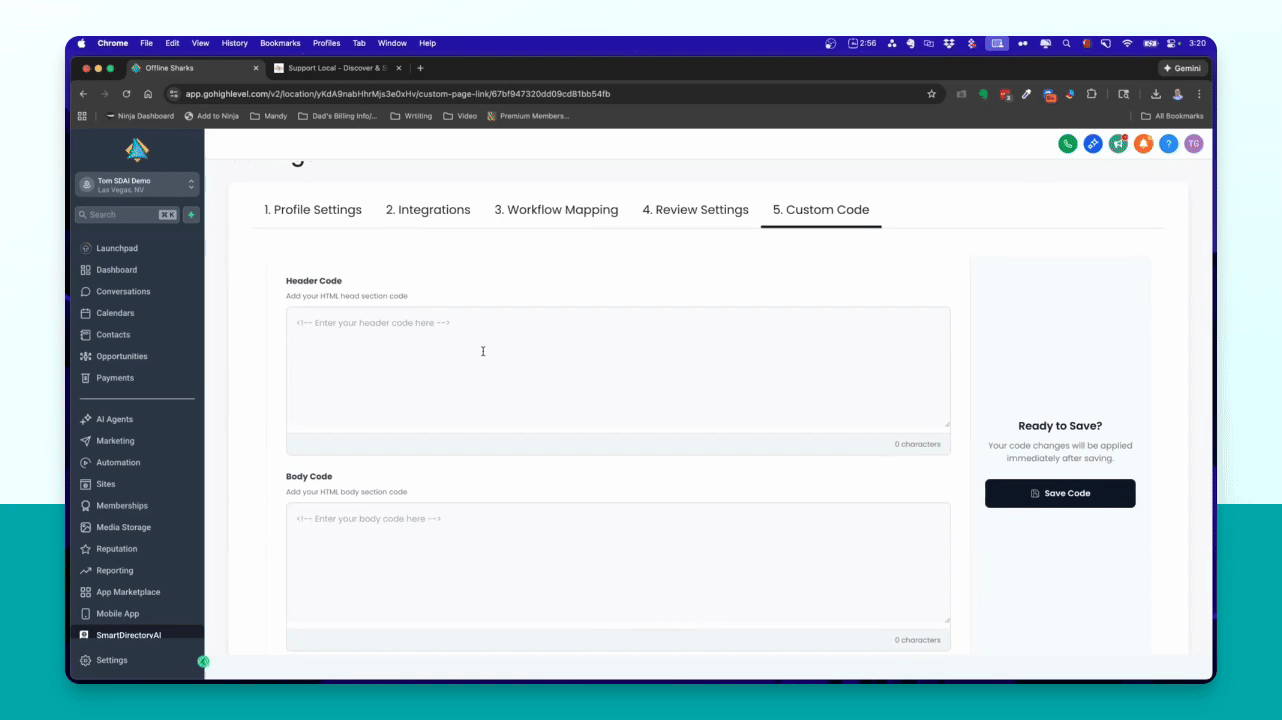1282x720 pixels.
Task: Open the Bookmarks menu in the menu bar
Action: [280, 44]
